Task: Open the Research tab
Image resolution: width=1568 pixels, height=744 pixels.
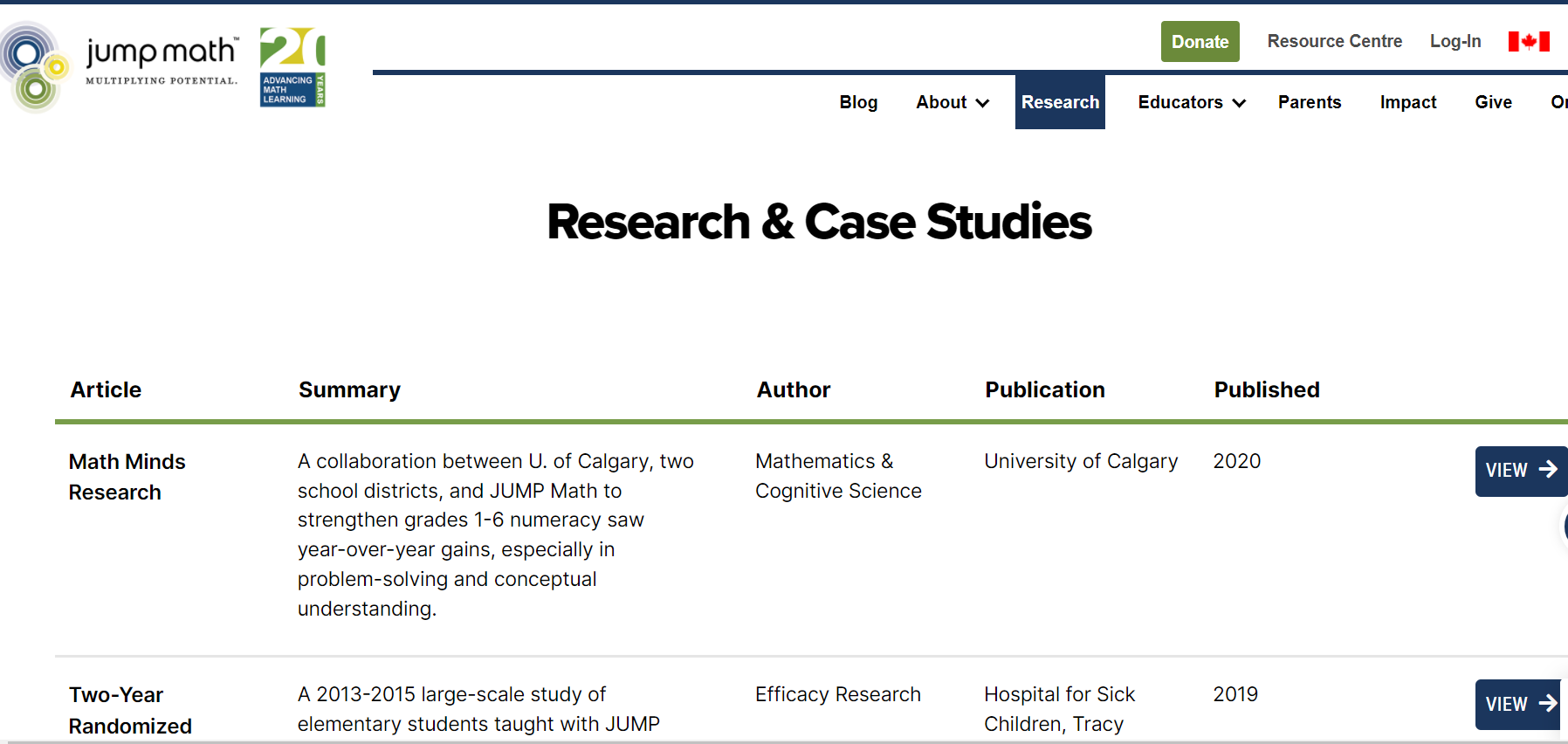Action: (1060, 102)
